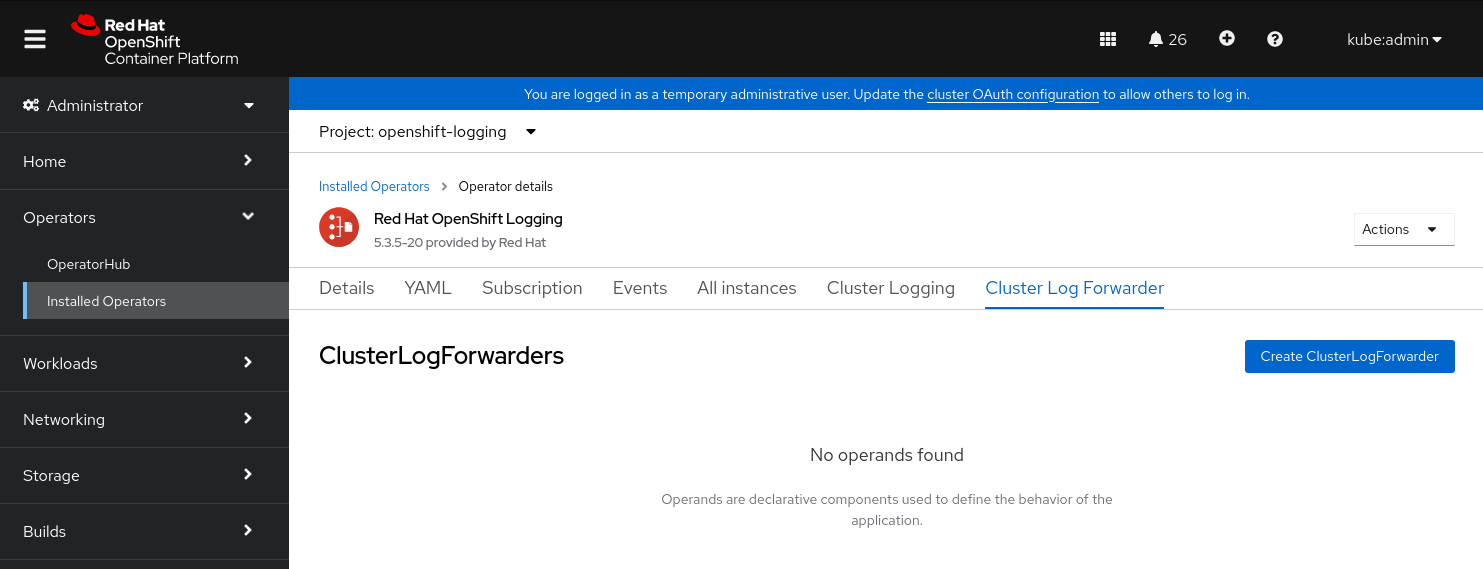This screenshot has width=1483, height=569.
Task: Open the Project openshift-logging selector
Action: pyautogui.click(x=428, y=131)
